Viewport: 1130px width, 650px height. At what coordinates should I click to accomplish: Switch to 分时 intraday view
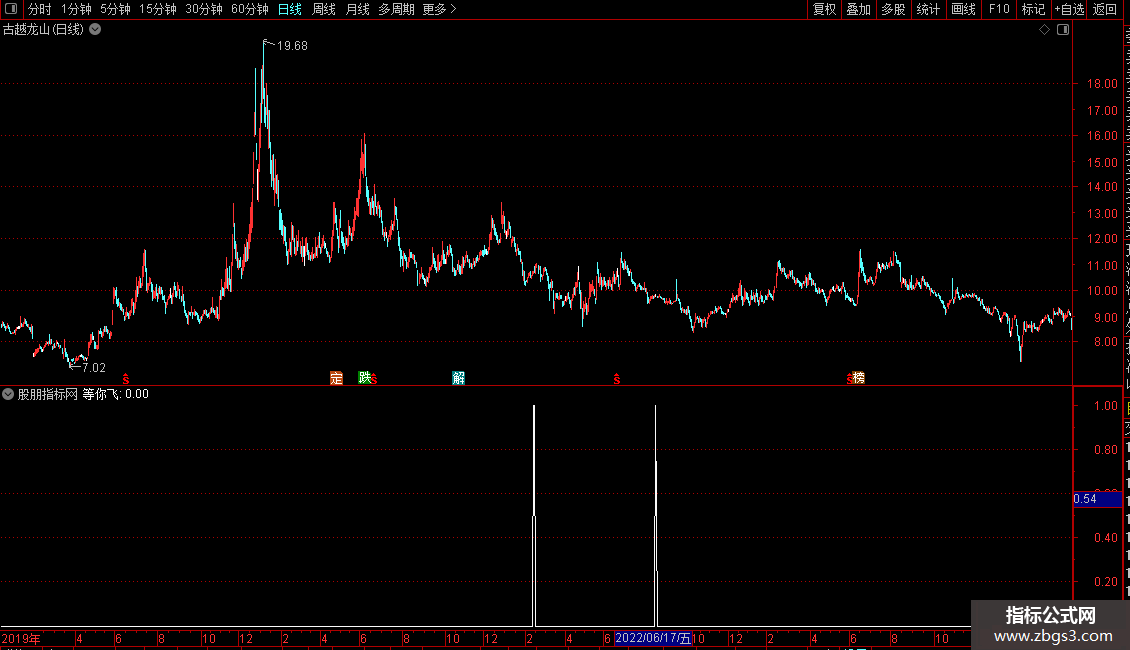pyautogui.click(x=40, y=9)
